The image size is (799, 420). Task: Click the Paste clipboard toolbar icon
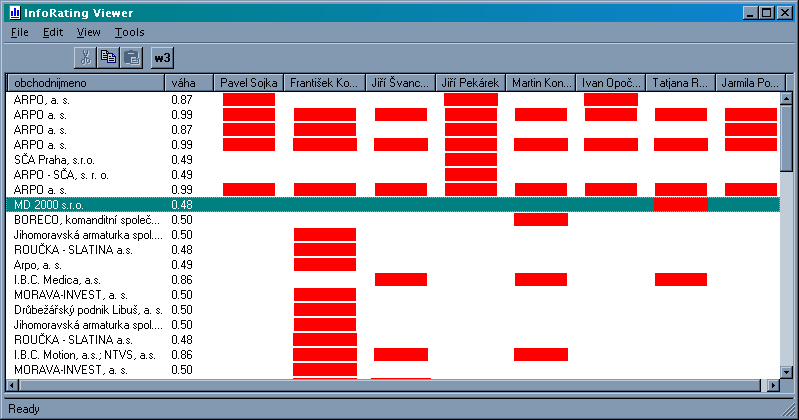click(131, 57)
